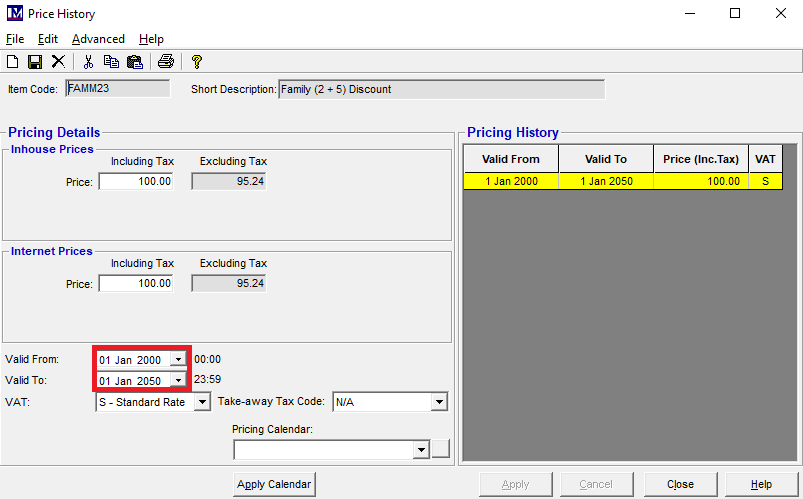Click the Save floppy disk icon

pos(35,62)
